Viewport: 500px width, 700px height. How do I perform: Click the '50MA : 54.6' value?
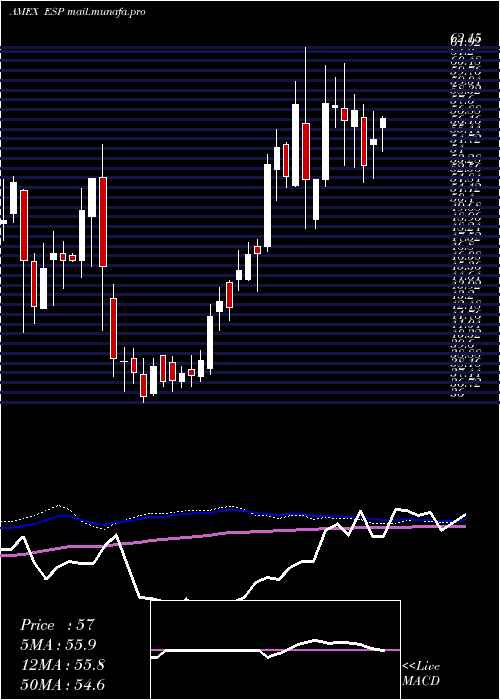(62, 684)
